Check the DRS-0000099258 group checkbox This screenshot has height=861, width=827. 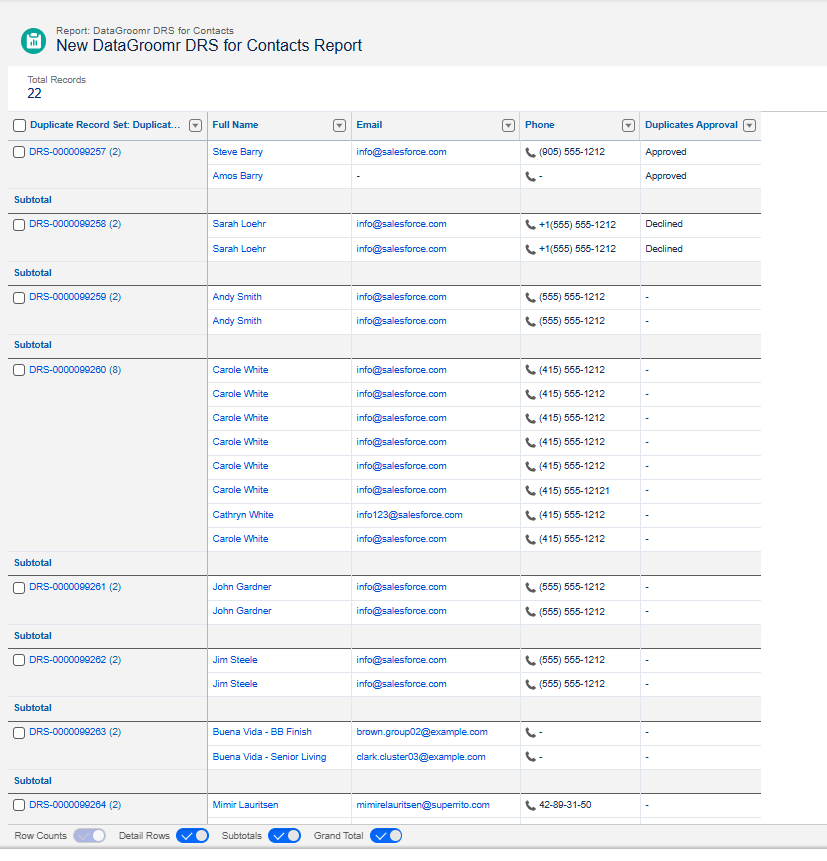19,225
